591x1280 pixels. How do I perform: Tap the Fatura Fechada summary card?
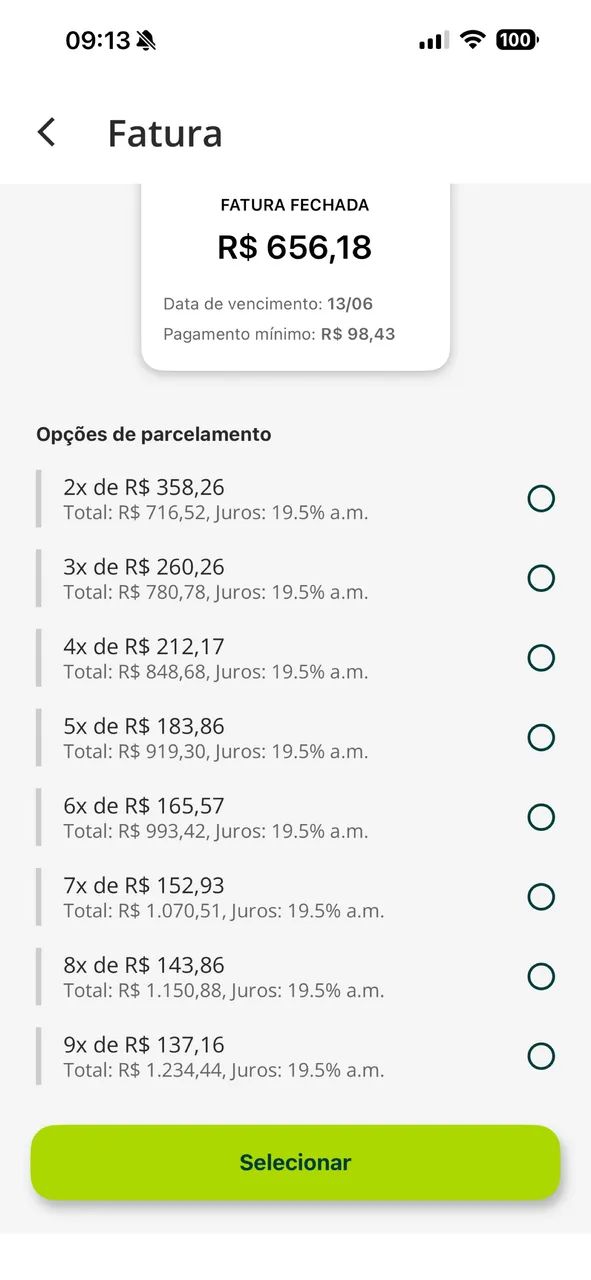coord(295,276)
